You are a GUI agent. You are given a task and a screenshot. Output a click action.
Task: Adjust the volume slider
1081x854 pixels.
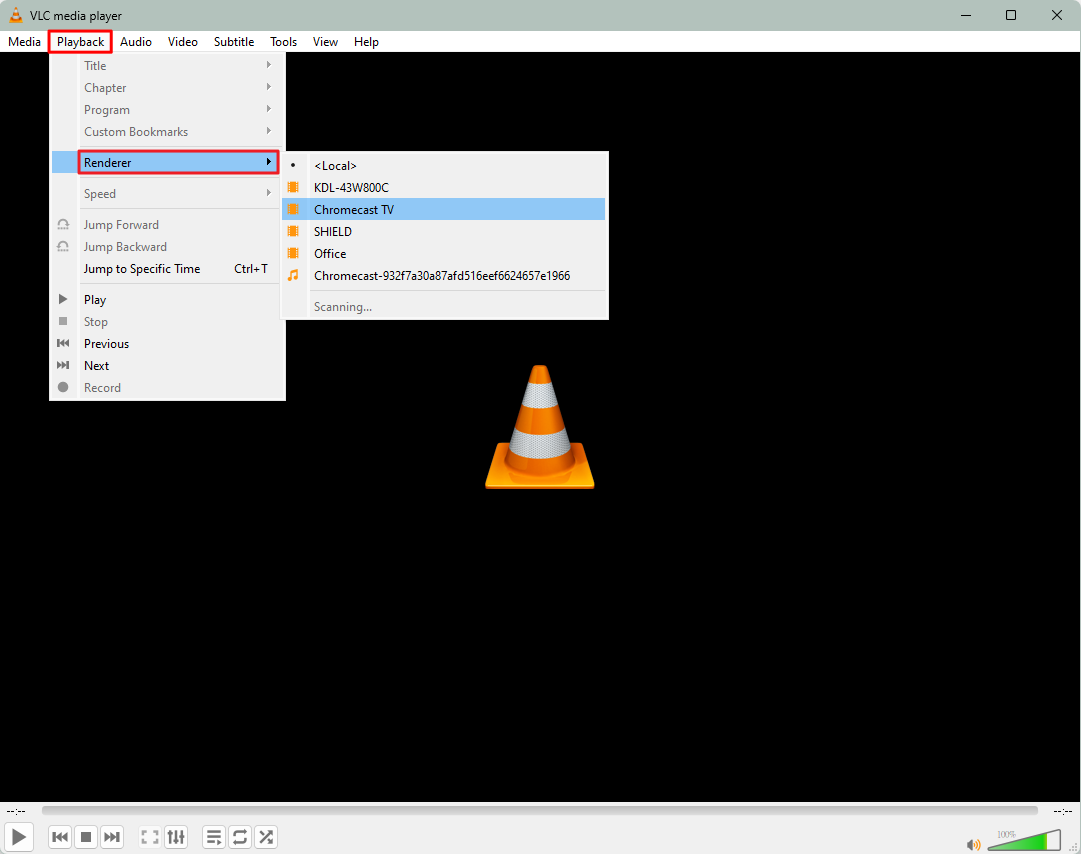point(1024,840)
